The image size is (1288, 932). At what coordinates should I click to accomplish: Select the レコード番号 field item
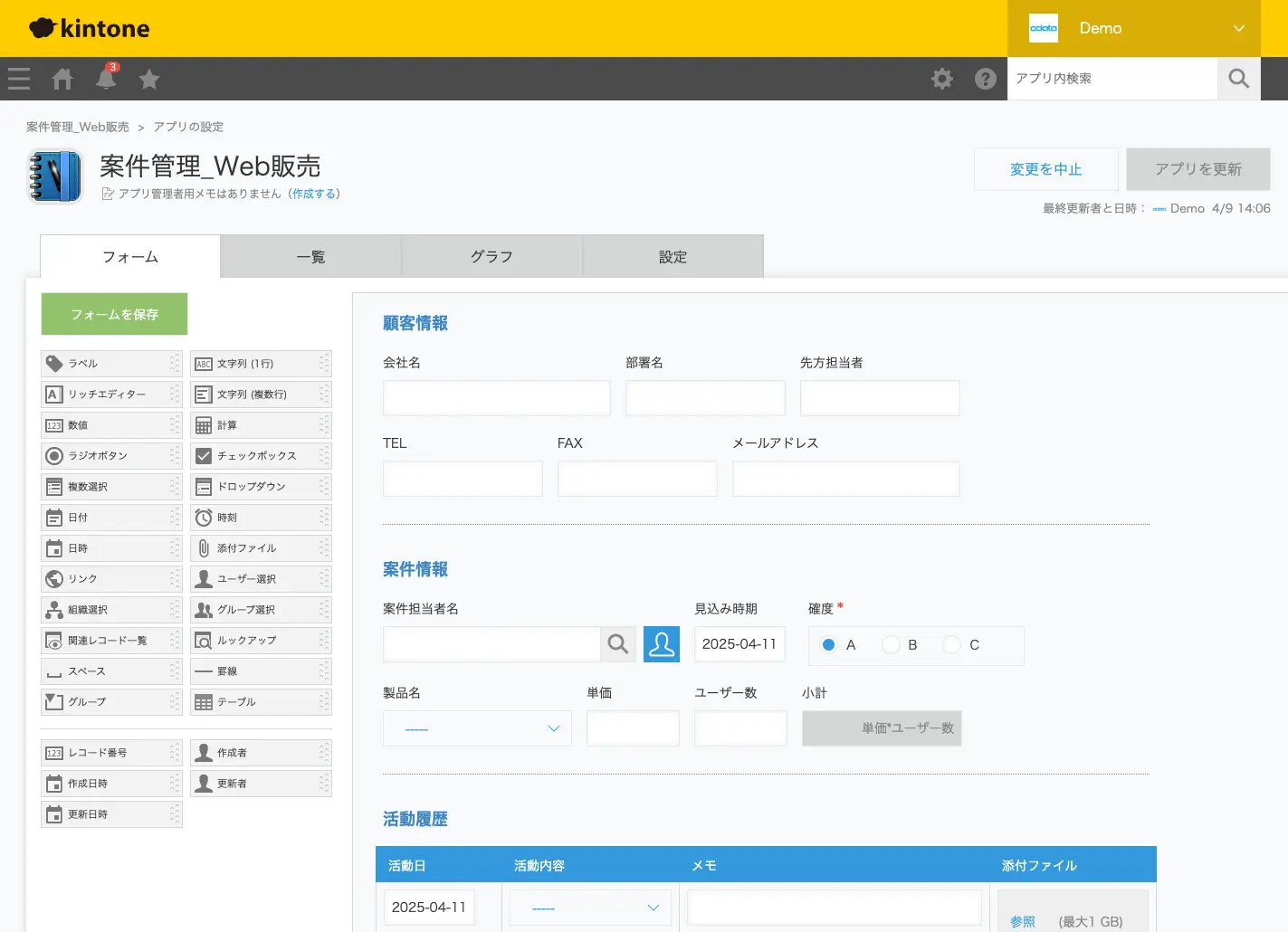tap(111, 753)
